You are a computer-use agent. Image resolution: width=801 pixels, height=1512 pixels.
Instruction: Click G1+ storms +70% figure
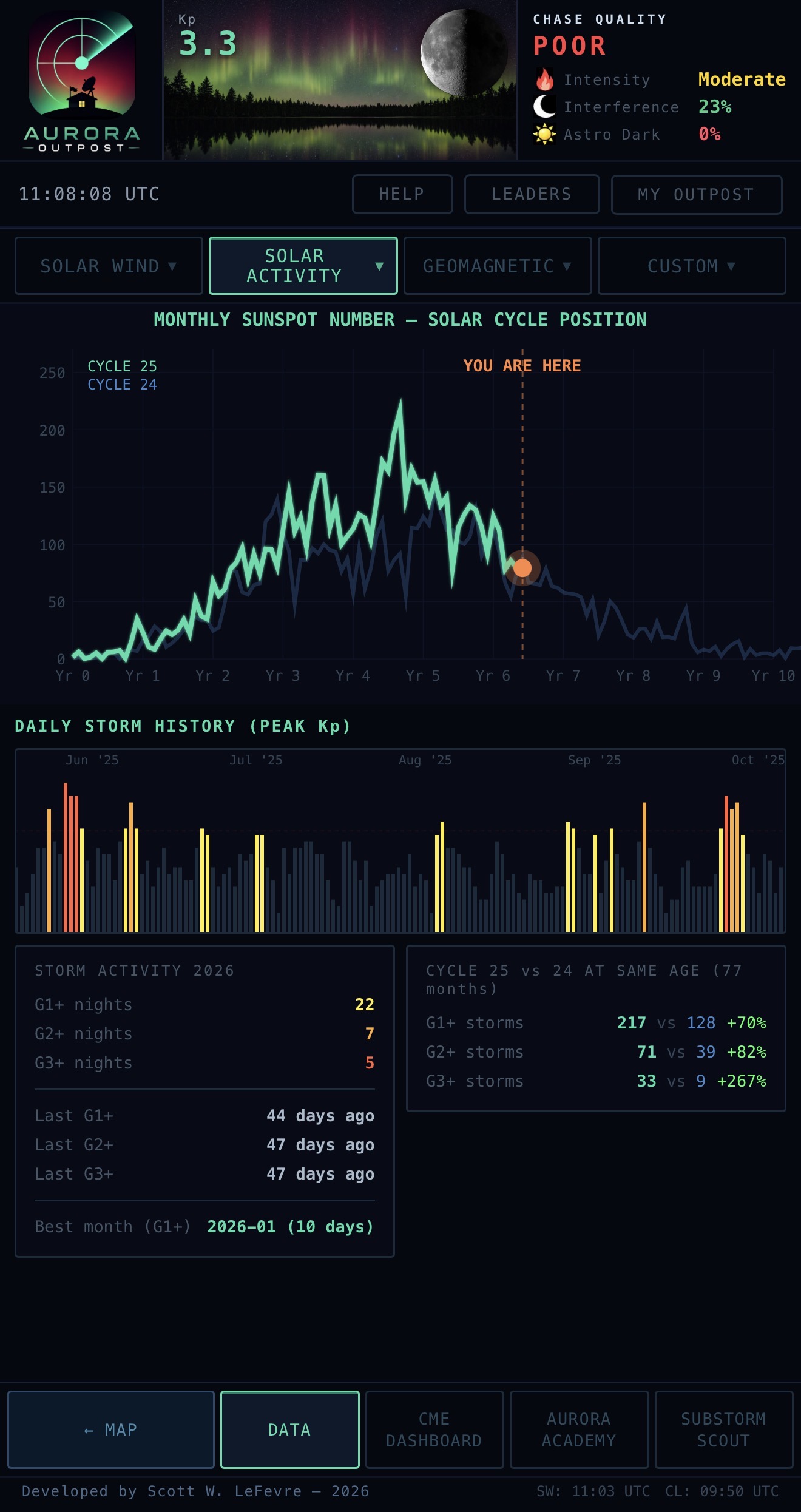click(x=746, y=1023)
